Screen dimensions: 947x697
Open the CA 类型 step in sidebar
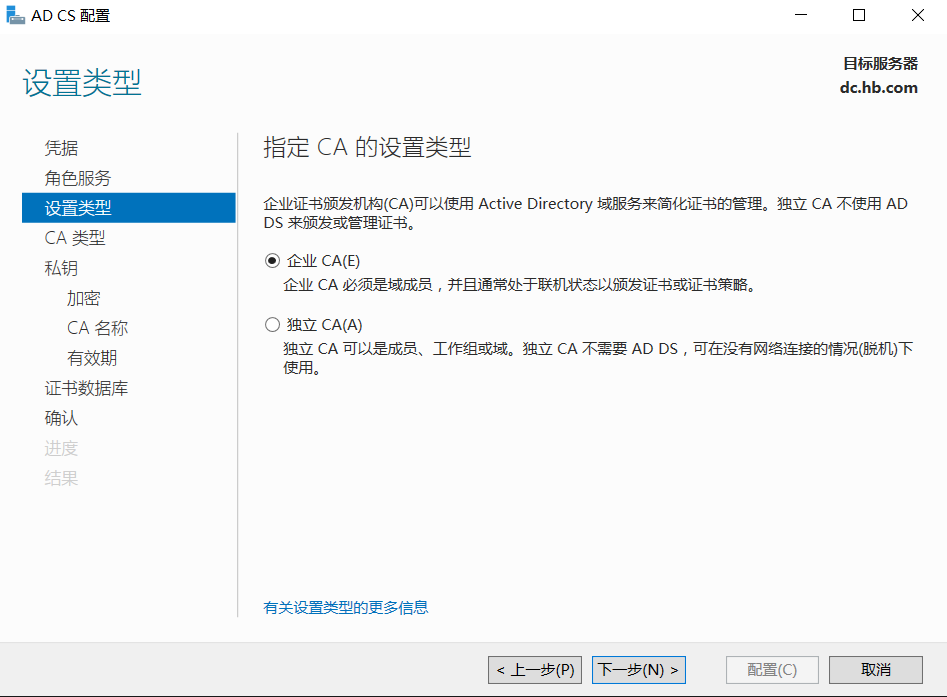(75, 238)
